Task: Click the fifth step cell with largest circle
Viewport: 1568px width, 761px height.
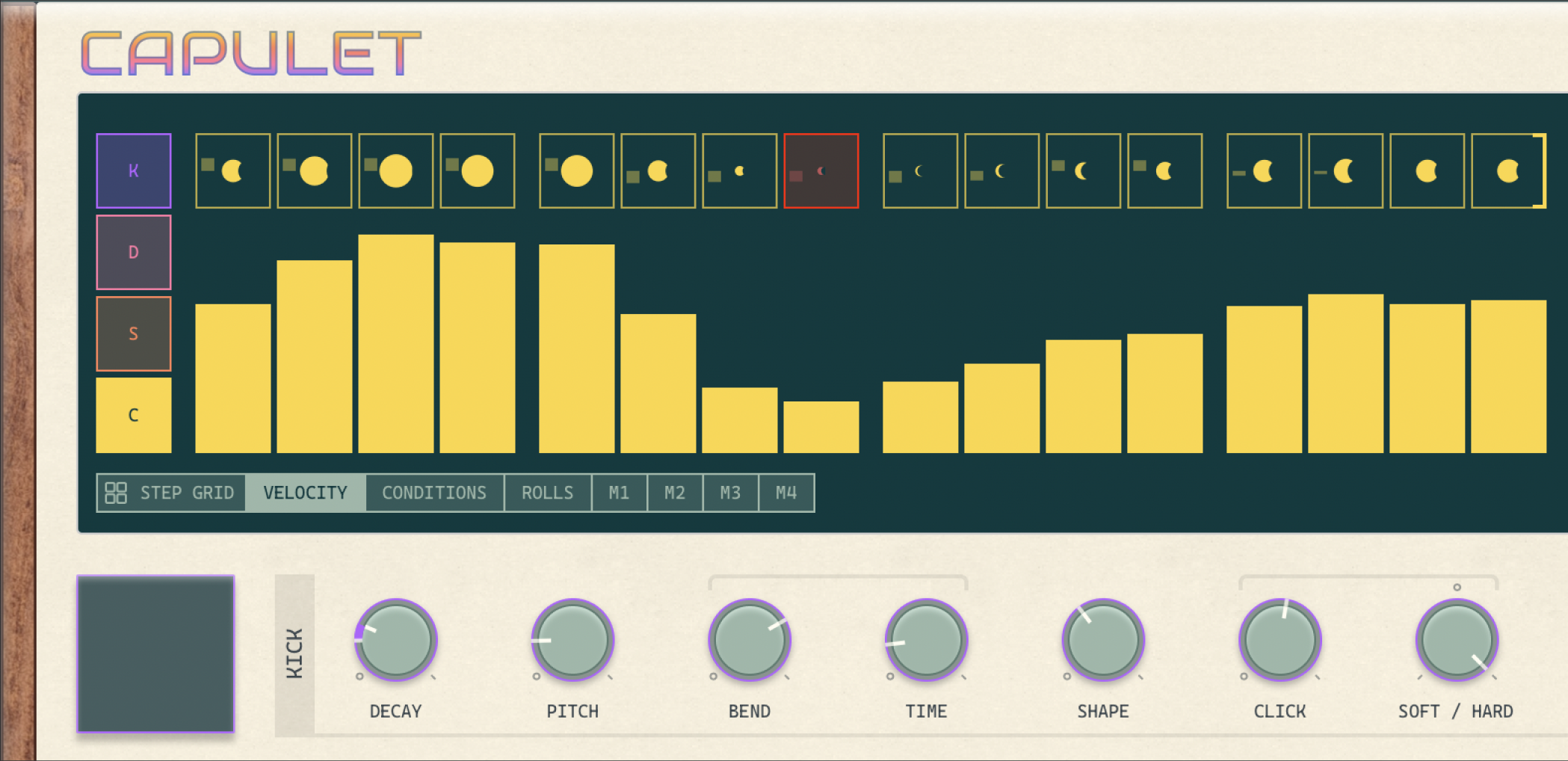Action: (577, 170)
